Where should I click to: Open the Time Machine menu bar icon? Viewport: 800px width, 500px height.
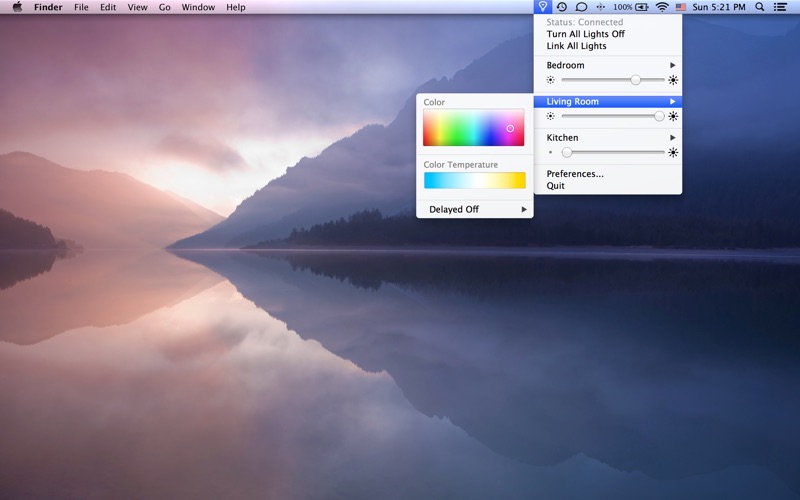pos(562,7)
